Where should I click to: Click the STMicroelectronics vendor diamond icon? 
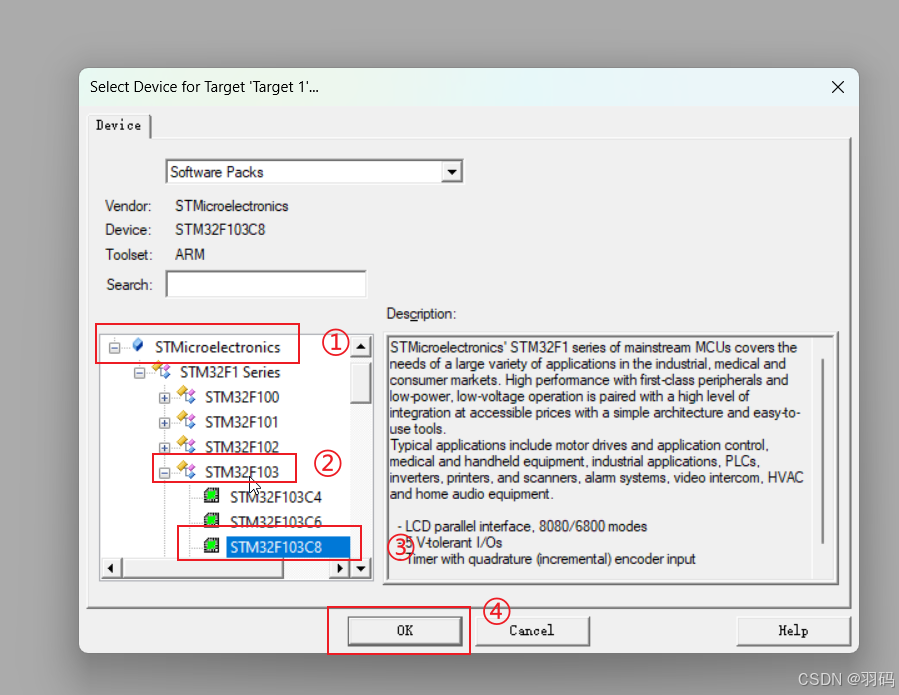point(138,345)
